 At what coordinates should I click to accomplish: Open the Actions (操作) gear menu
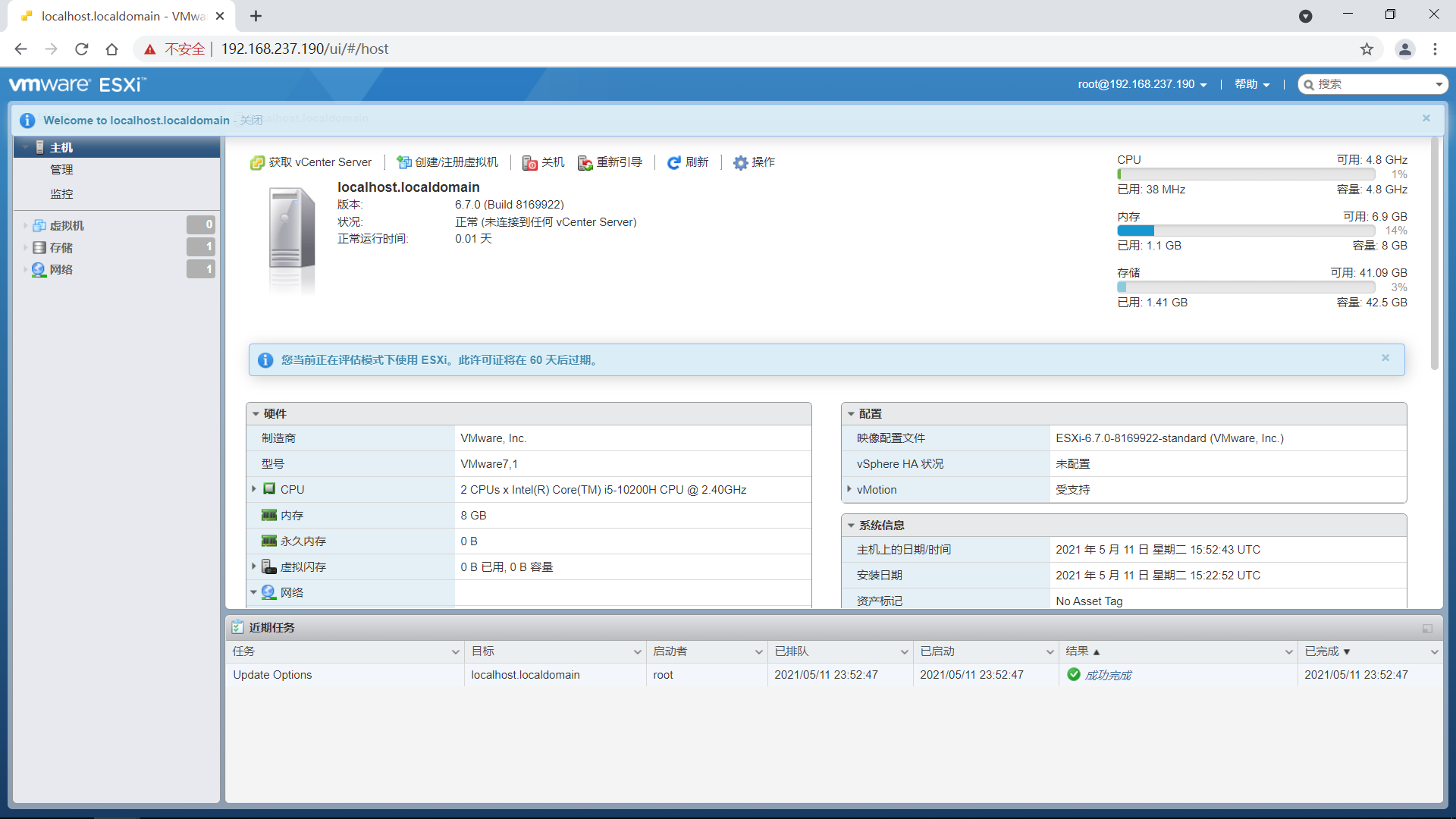click(754, 162)
